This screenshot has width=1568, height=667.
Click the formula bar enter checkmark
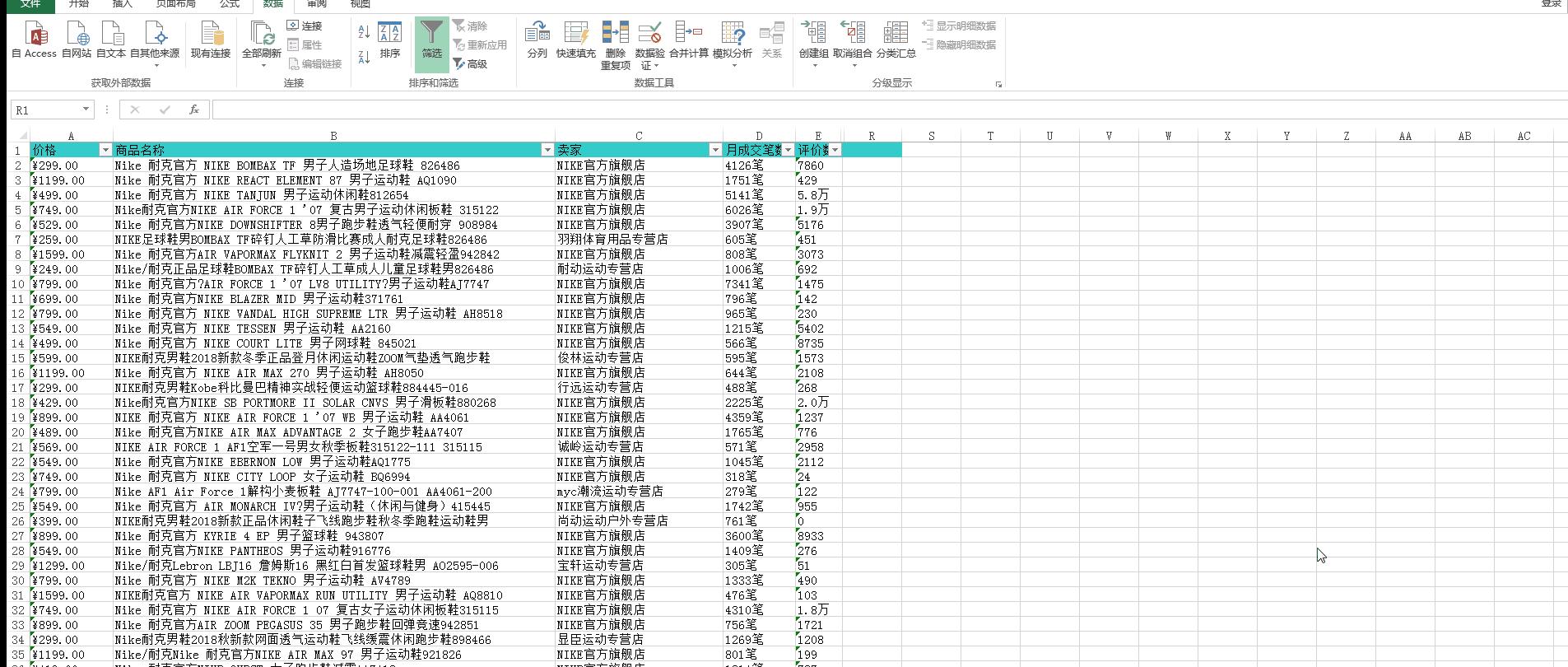[165, 110]
